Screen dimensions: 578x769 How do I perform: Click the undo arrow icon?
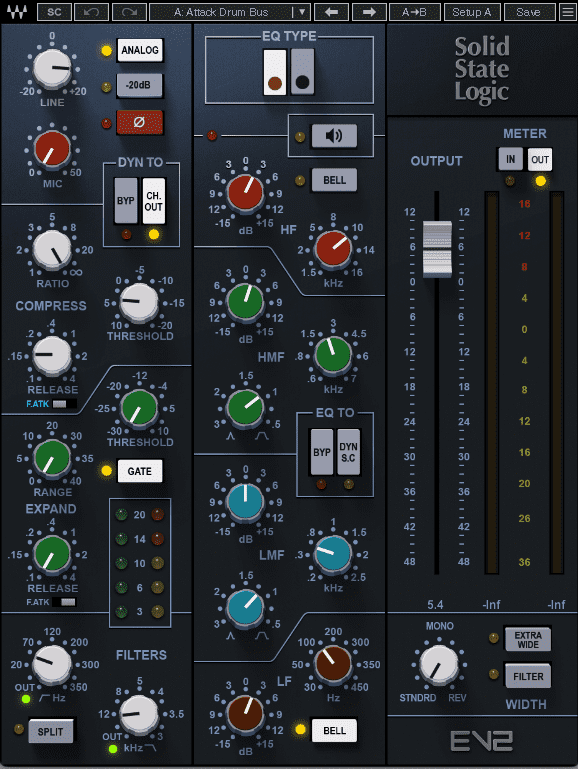(92, 12)
